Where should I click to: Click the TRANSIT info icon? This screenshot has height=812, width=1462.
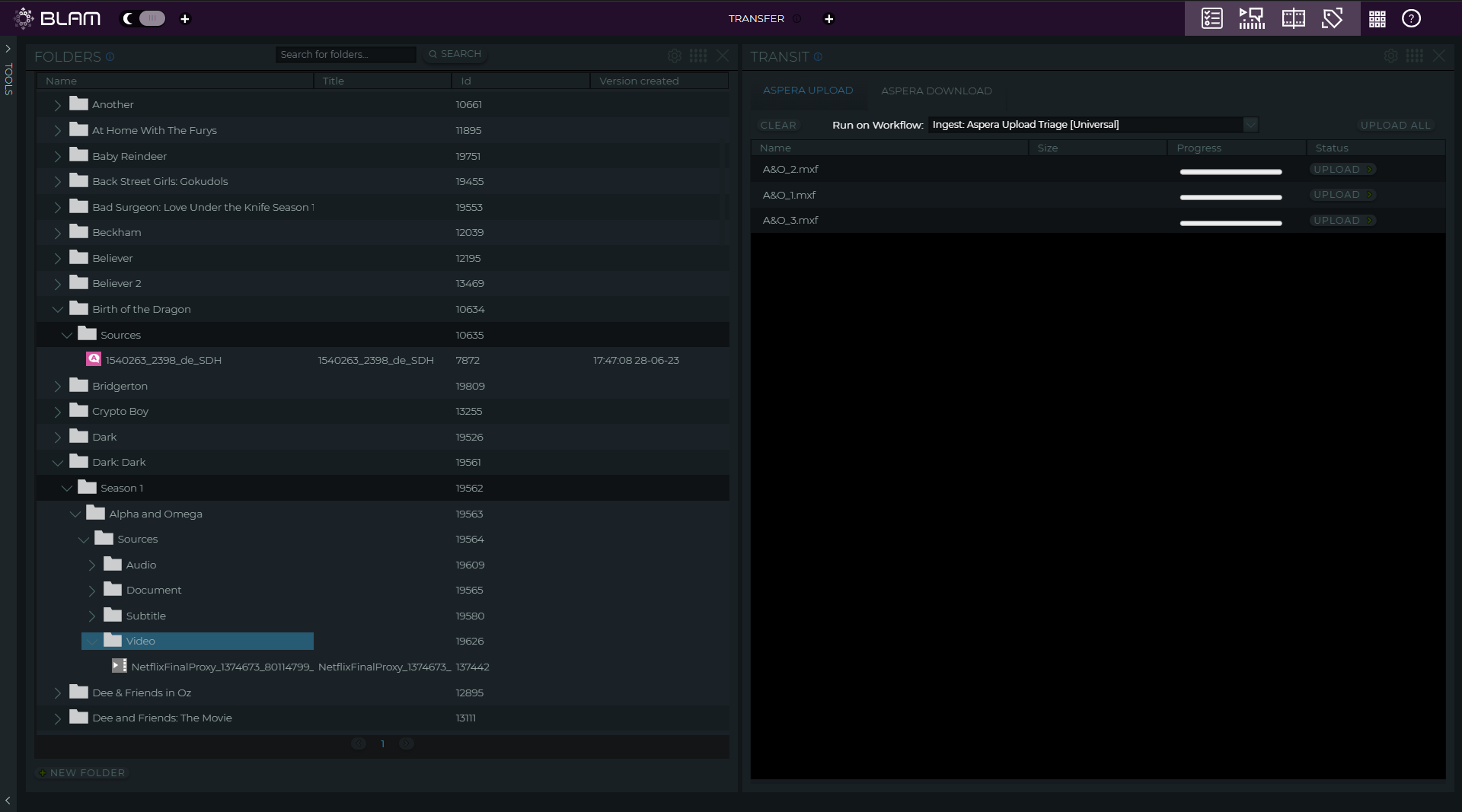(818, 56)
